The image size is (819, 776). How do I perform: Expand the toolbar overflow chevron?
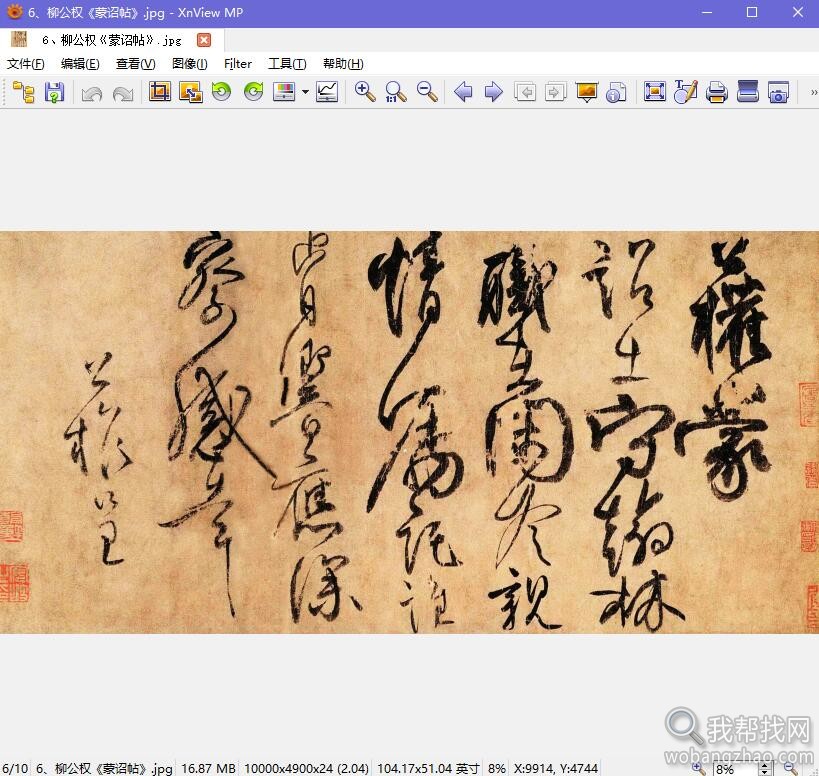point(813,92)
